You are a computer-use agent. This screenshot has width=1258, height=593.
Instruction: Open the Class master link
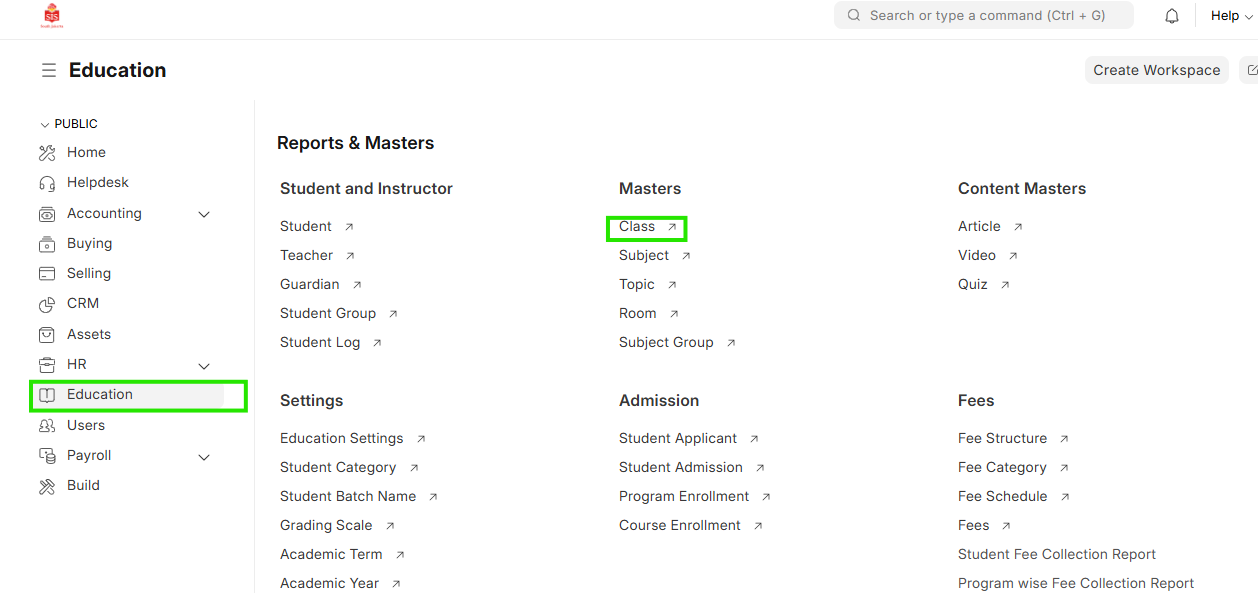[637, 227]
